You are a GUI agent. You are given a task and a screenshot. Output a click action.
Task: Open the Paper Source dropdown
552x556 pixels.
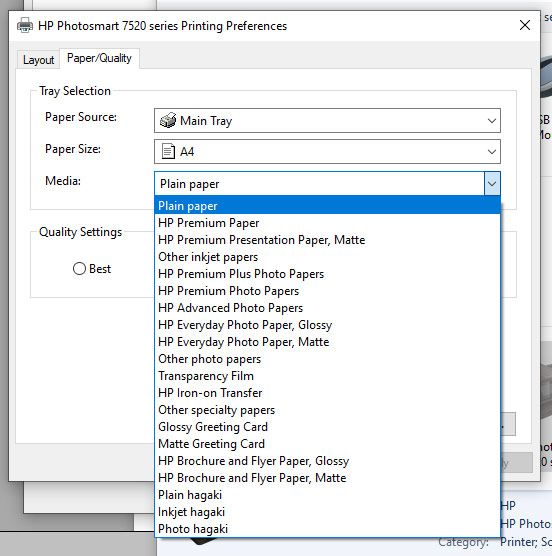pyautogui.click(x=327, y=121)
